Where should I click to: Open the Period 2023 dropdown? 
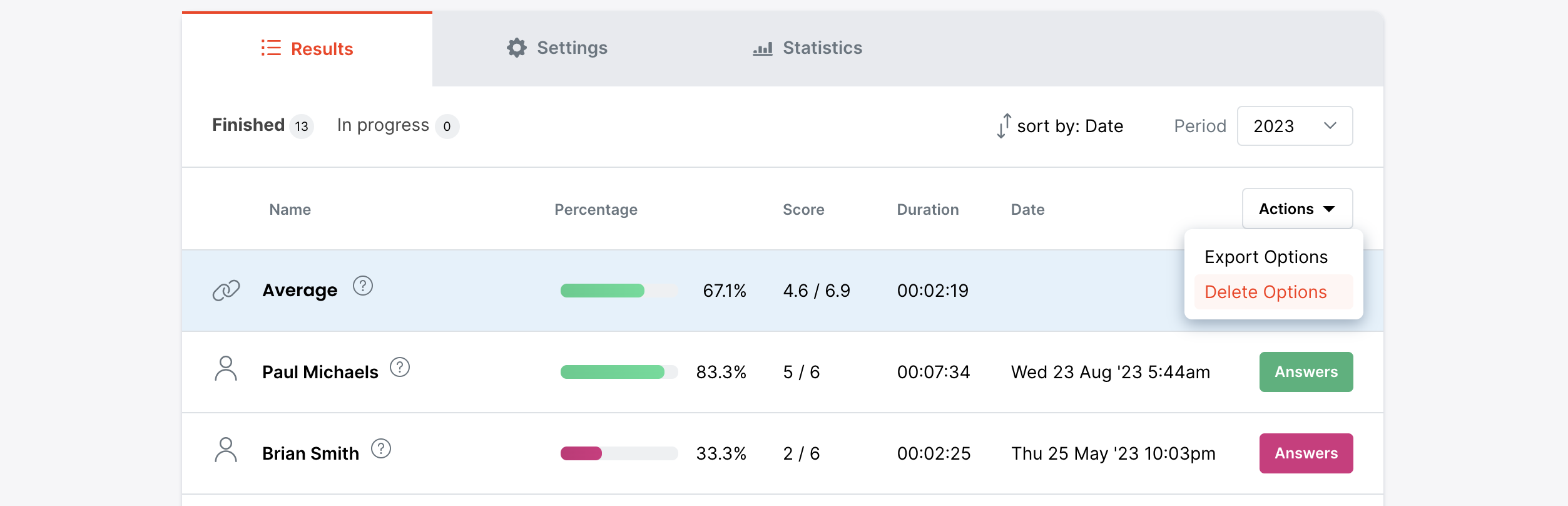click(x=1295, y=126)
